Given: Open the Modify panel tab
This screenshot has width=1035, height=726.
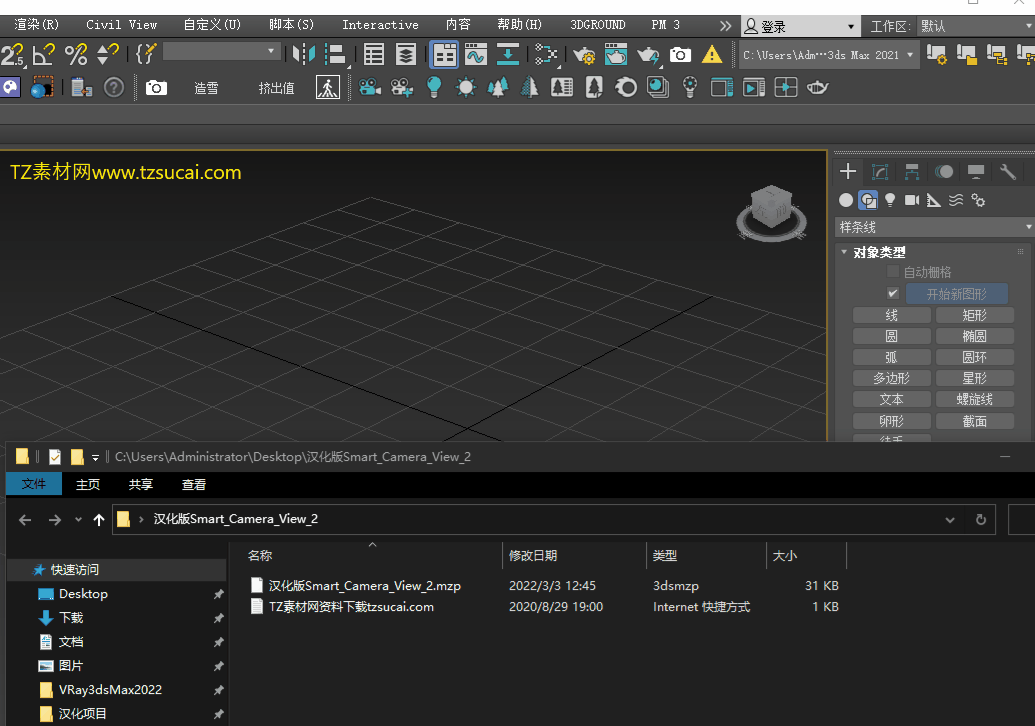Looking at the screenshot, I should click(x=880, y=172).
